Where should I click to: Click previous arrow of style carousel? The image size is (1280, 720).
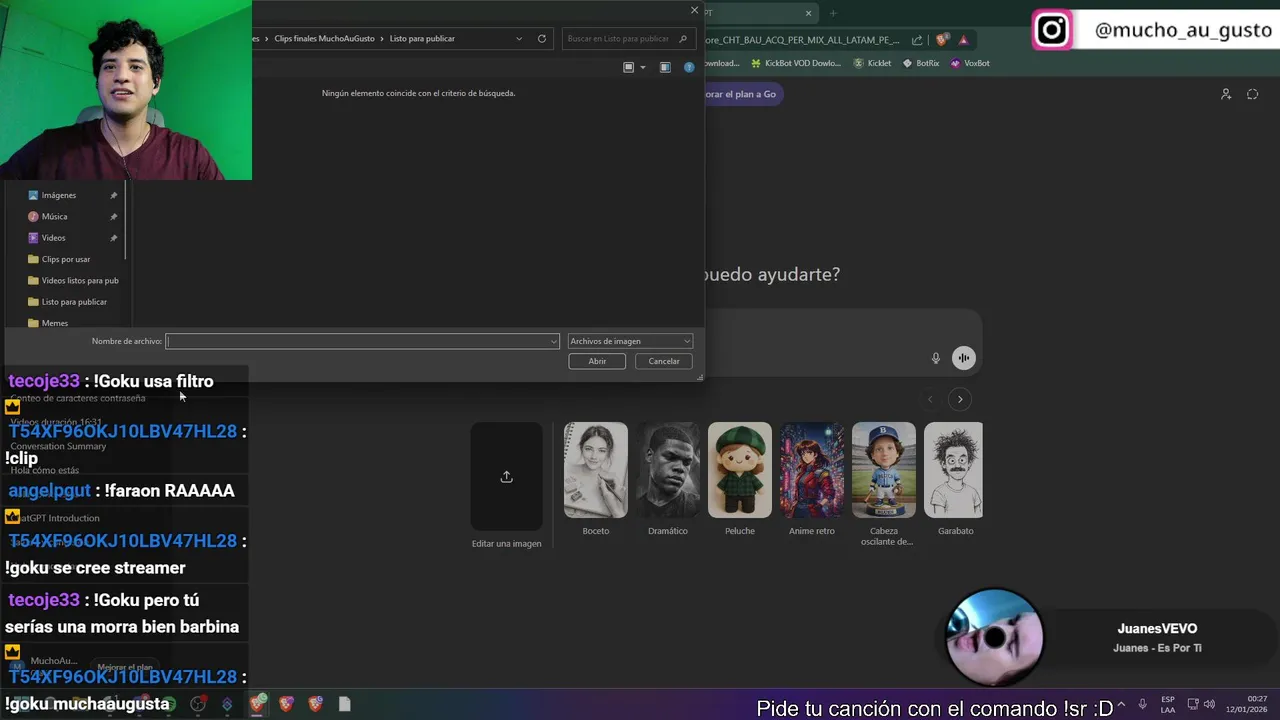coord(930,399)
